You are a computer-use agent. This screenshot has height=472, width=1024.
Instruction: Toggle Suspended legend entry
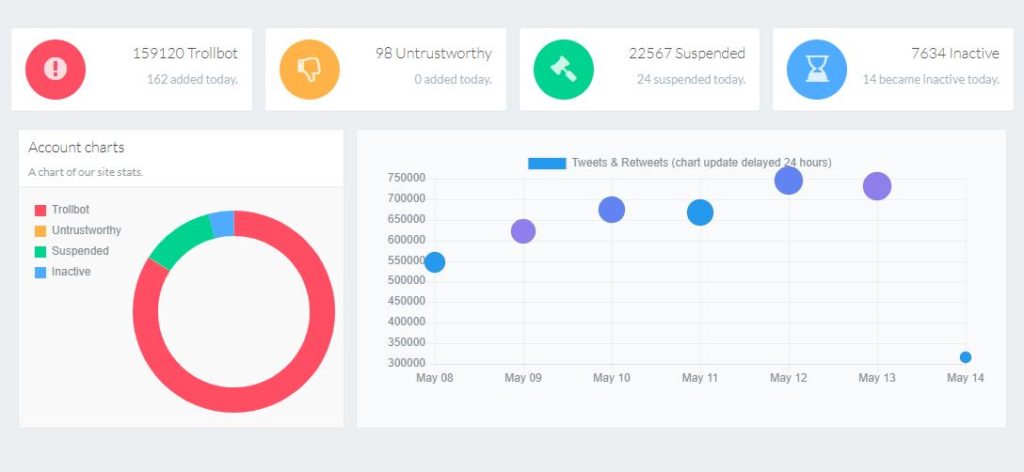(x=72, y=251)
